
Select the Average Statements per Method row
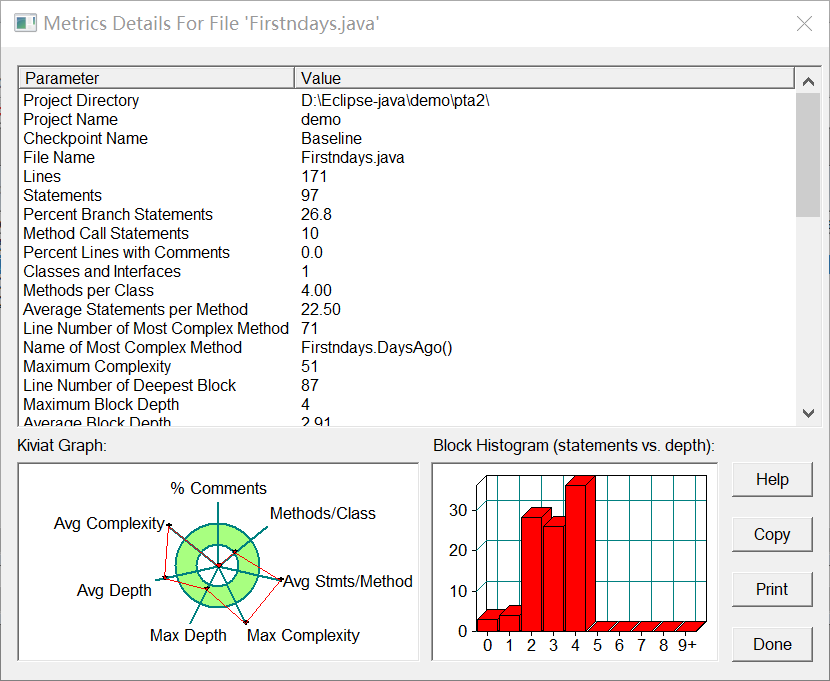click(408, 310)
